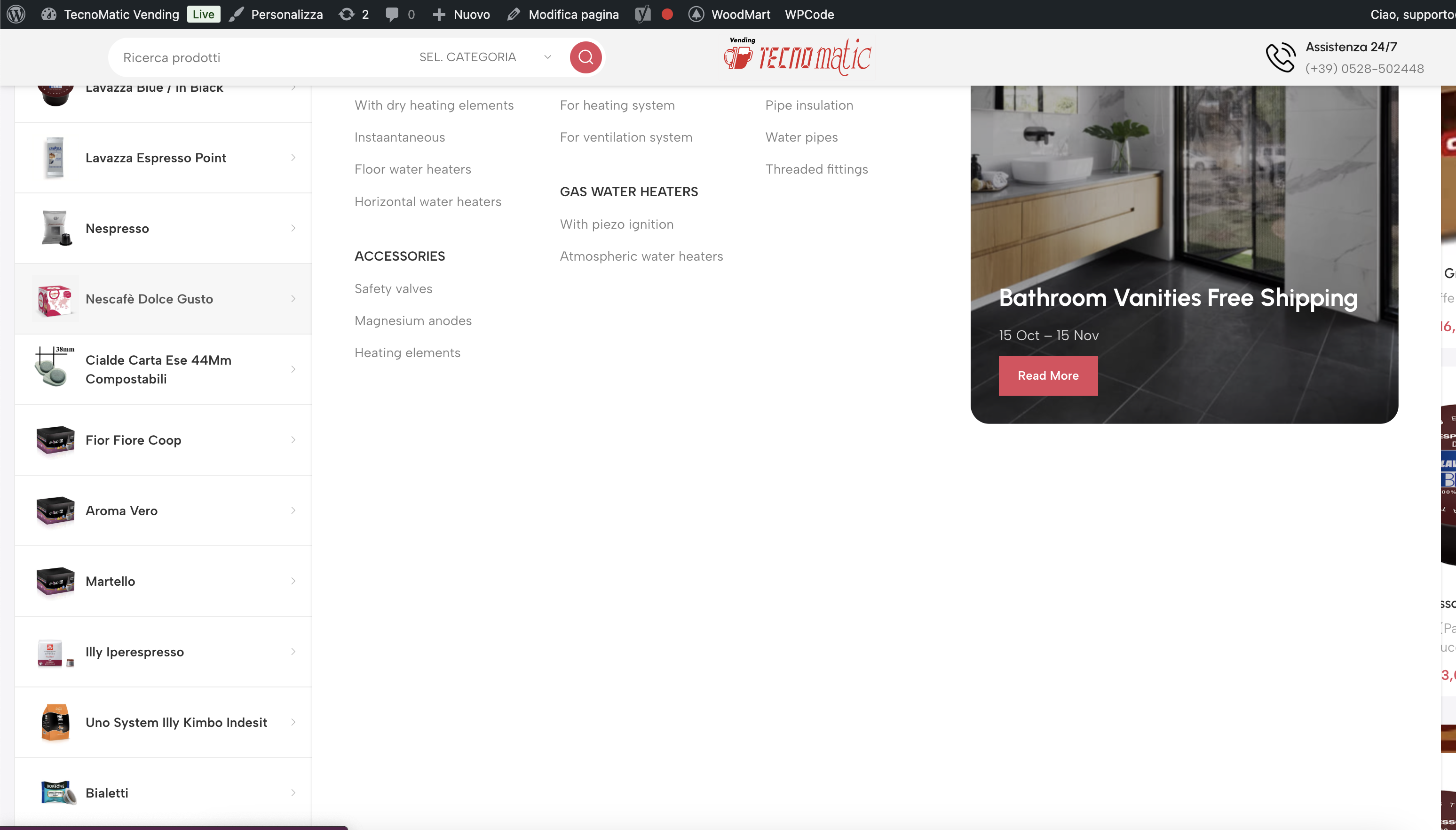The width and height of the screenshot is (1456, 830).
Task: Open the Heating elements link
Action: (x=407, y=352)
